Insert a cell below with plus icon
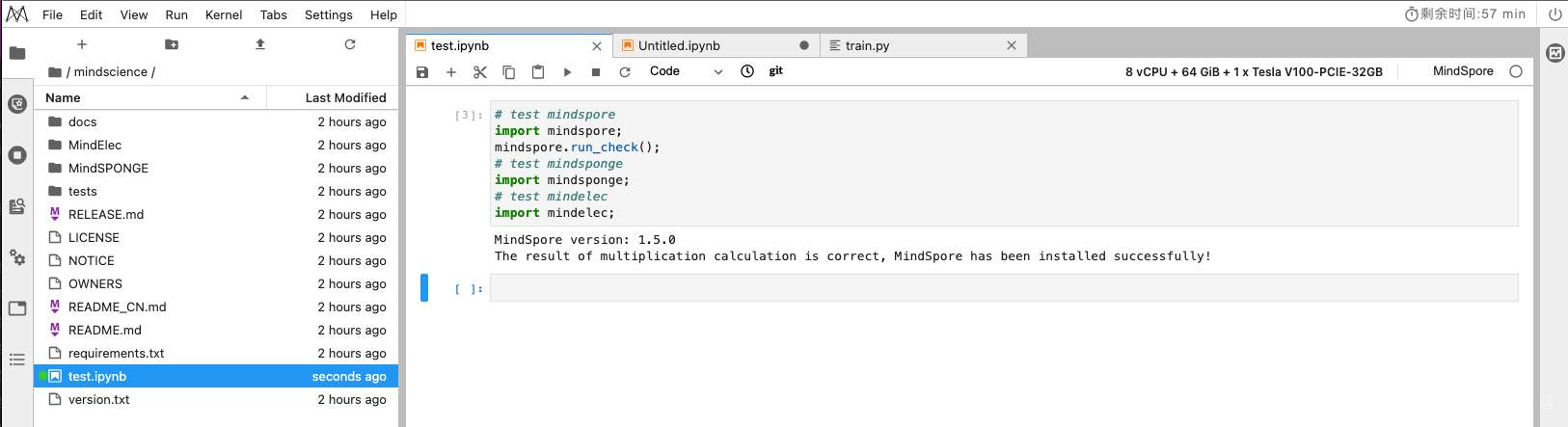The image size is (1568, 427). point(450,71)
